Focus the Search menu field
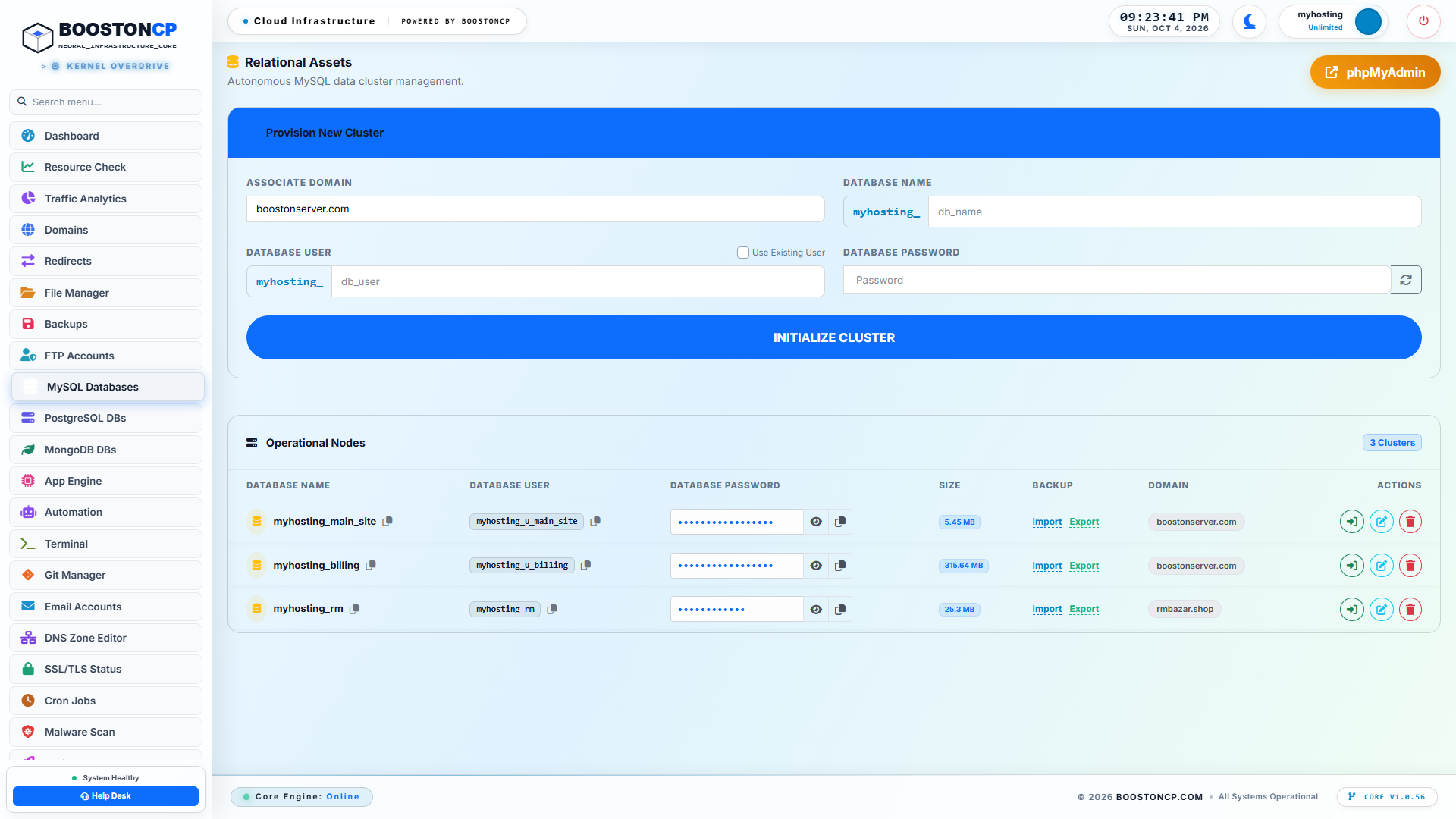The width and height of the screenshot is (1456, 819). 105,102
